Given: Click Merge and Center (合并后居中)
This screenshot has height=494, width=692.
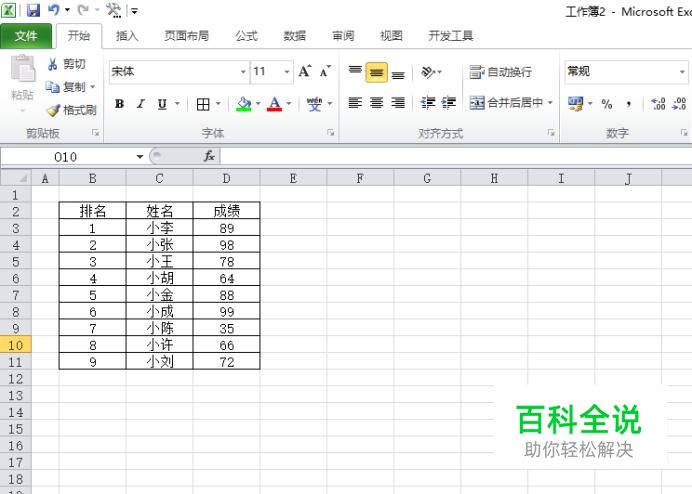Looking at the screenshot, I should click(506, 103).
